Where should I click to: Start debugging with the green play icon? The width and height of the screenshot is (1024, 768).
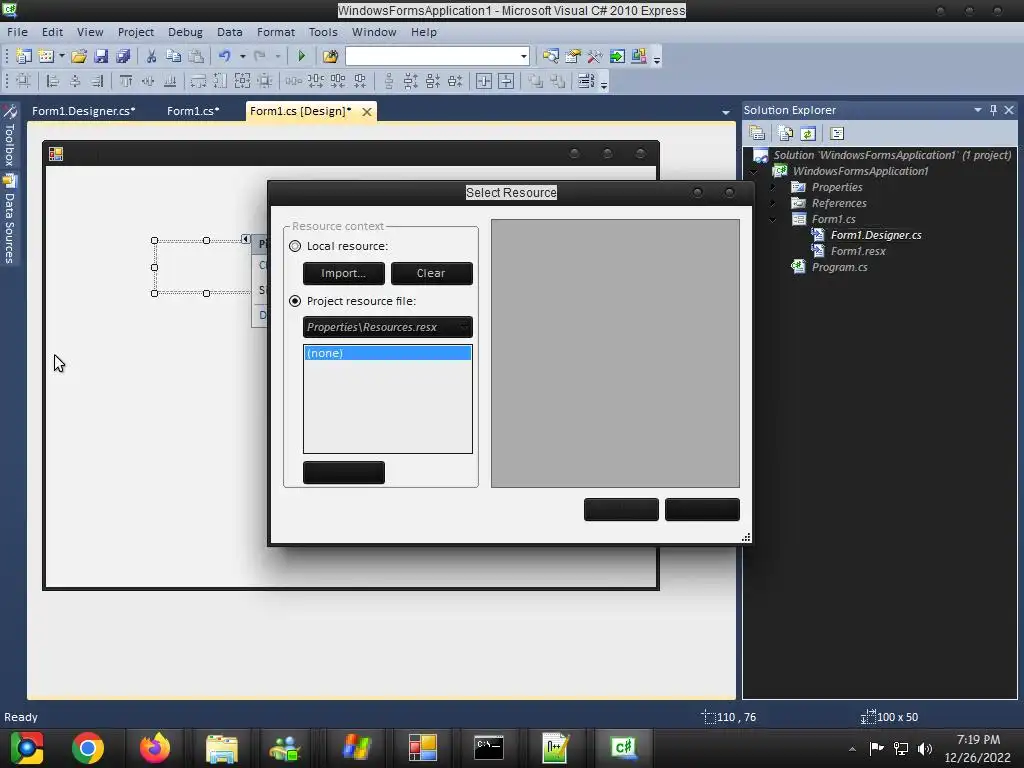tap(302, 56)
